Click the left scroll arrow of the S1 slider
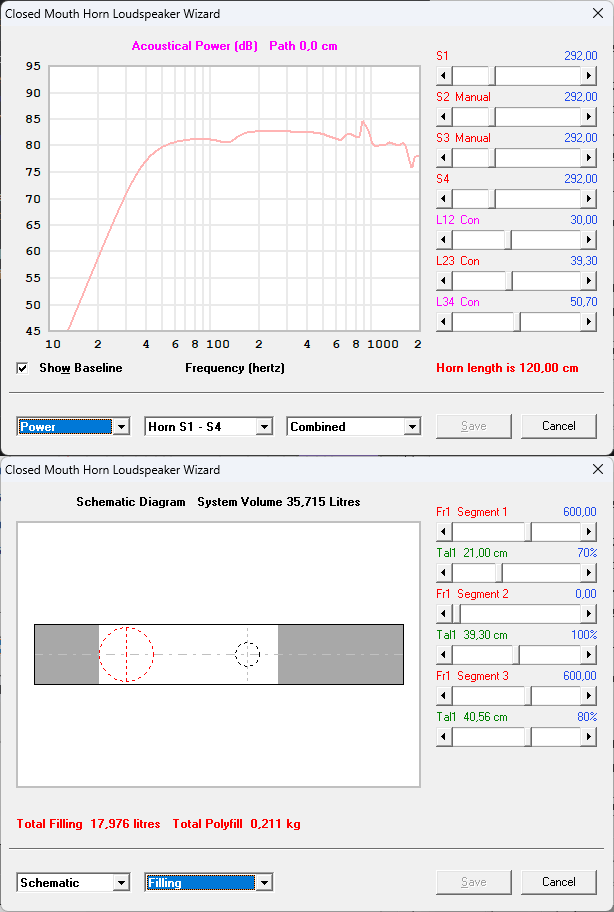The width and height of the screenshot is (614, 912). pos(444,76)
